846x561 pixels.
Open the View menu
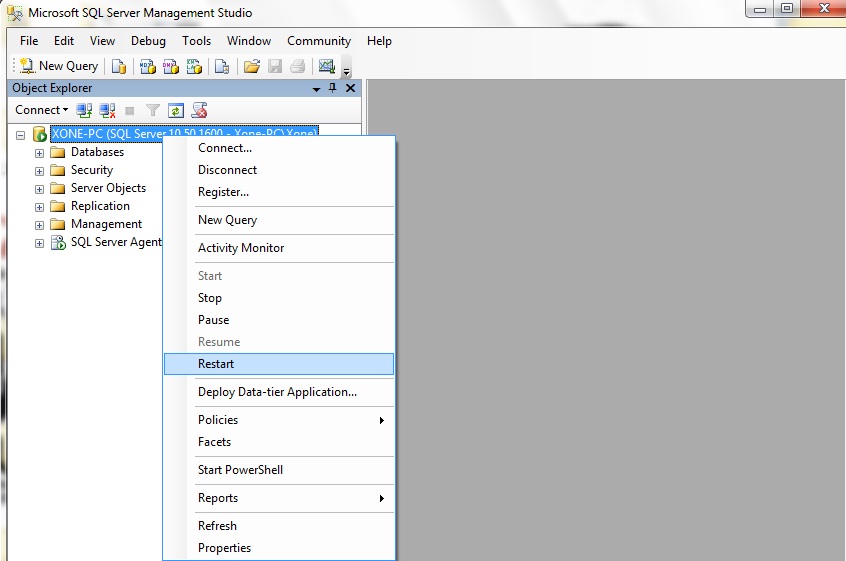pos(103,41)
